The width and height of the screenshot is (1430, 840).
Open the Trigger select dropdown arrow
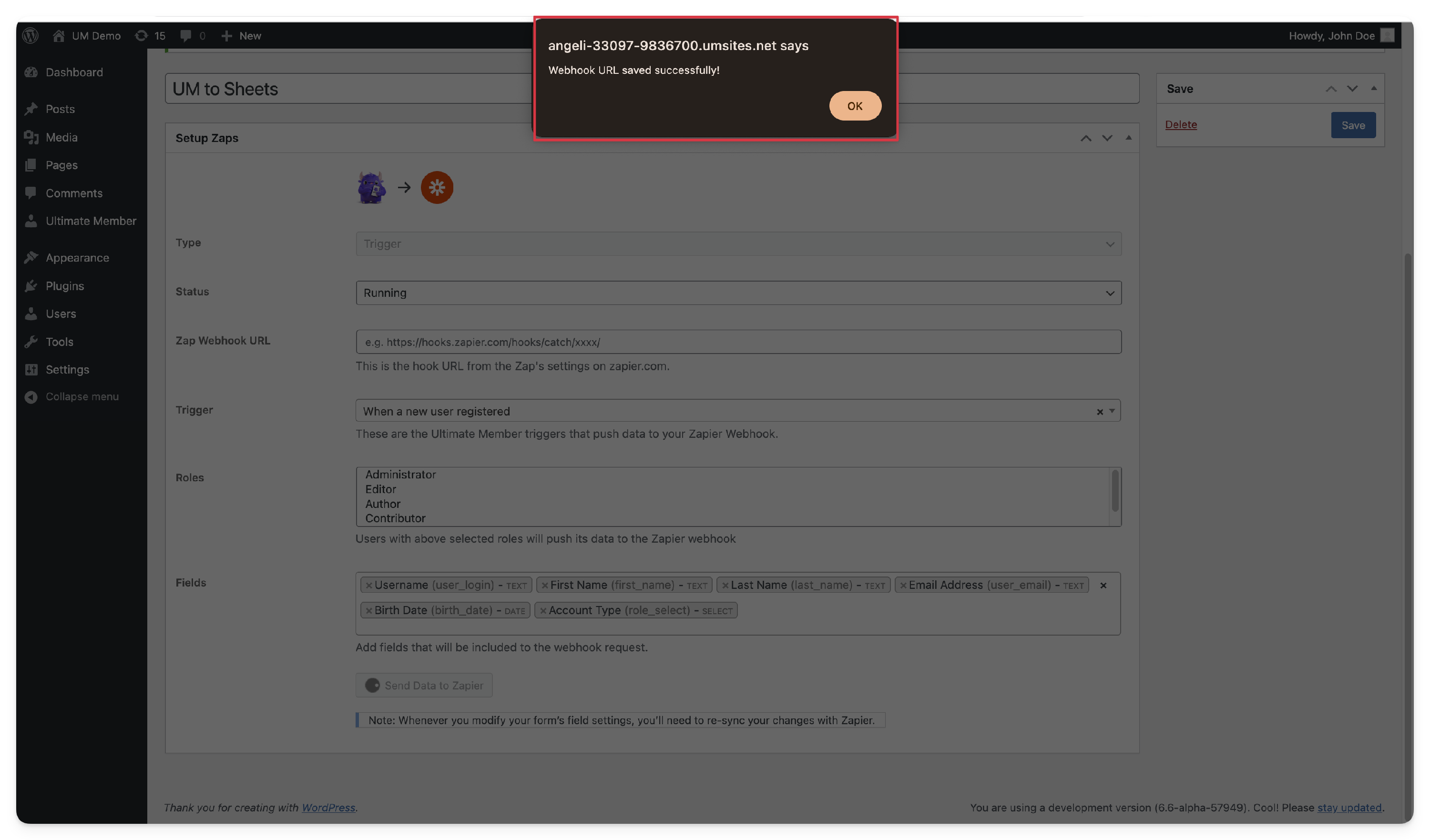pos(1111,411)
